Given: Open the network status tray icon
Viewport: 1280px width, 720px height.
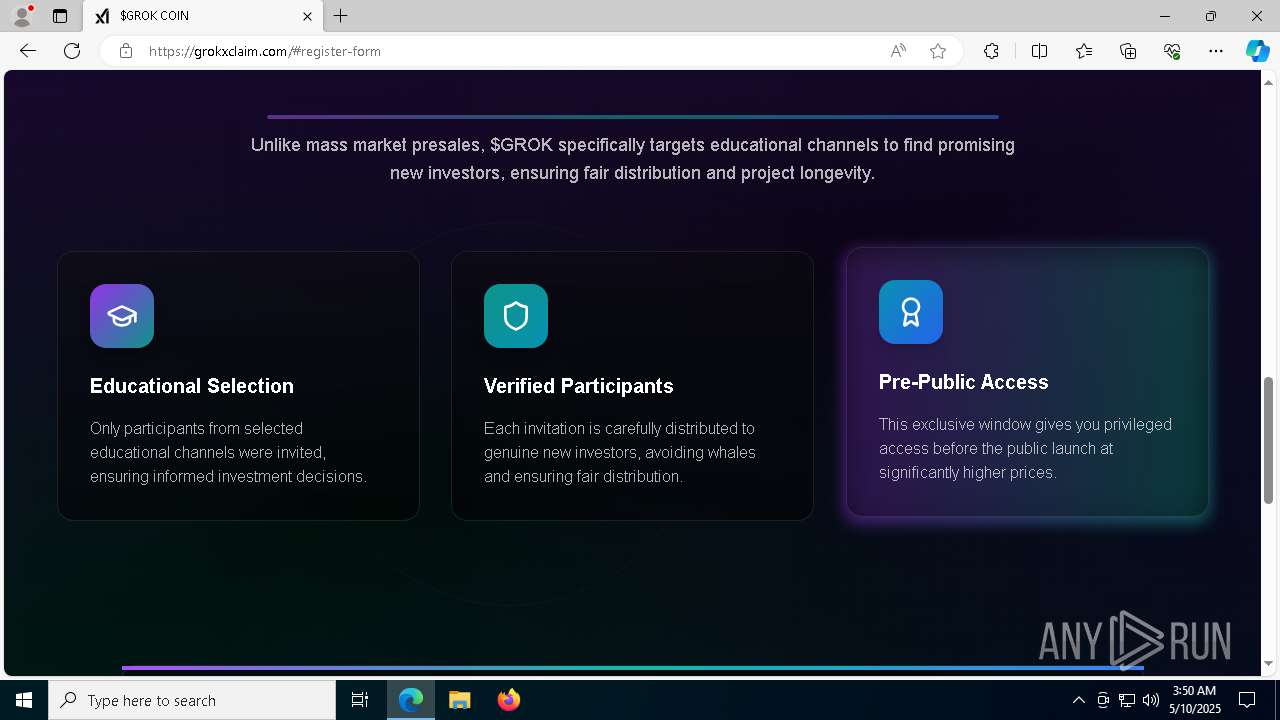Looking at the screenshot, I should [1127, 700].
